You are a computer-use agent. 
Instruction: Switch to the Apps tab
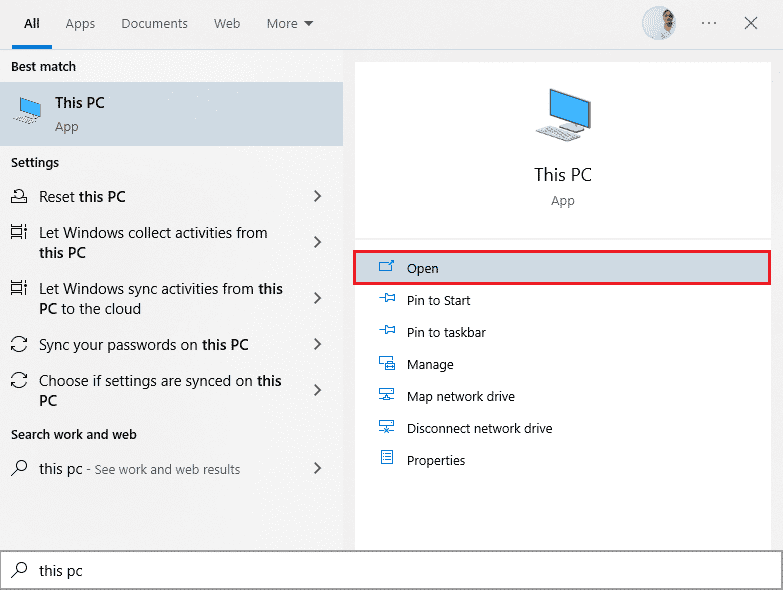80,23
